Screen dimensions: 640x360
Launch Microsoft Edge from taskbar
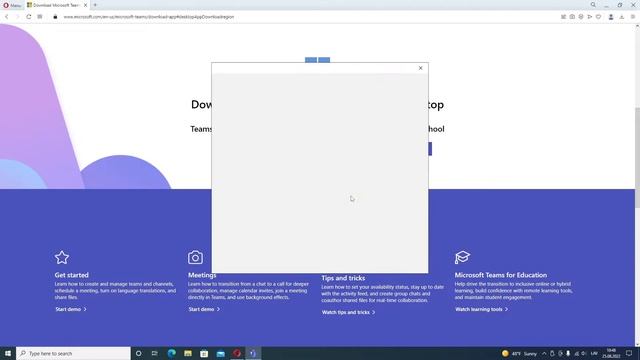[x=171, y=353]
